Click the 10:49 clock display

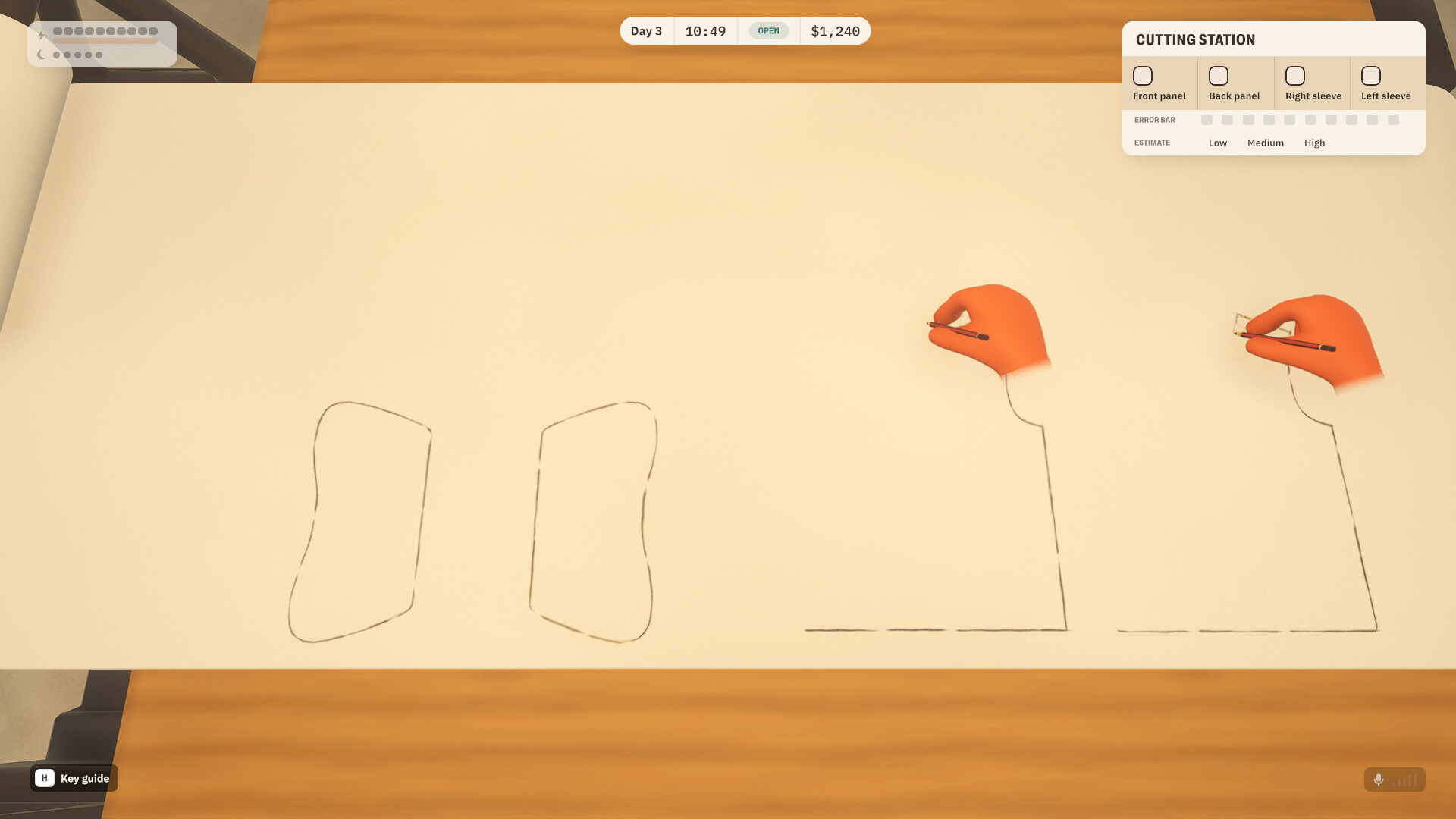tap(705, 31)
